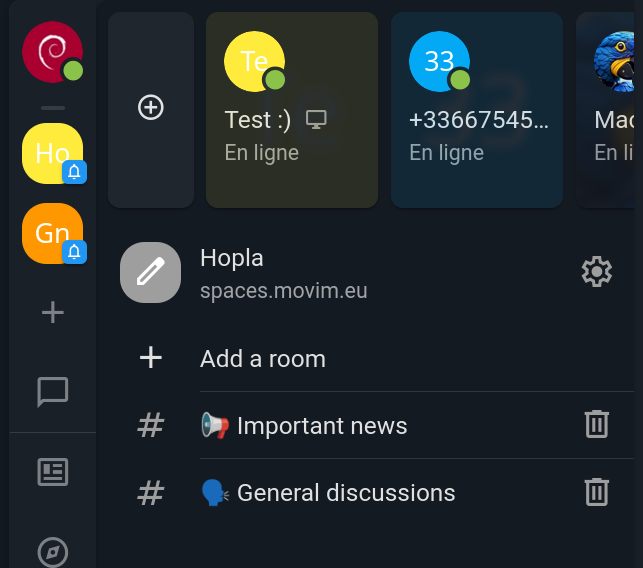
Task: Click the Hopla pencil edit avatar
Action: coord(150,272)
